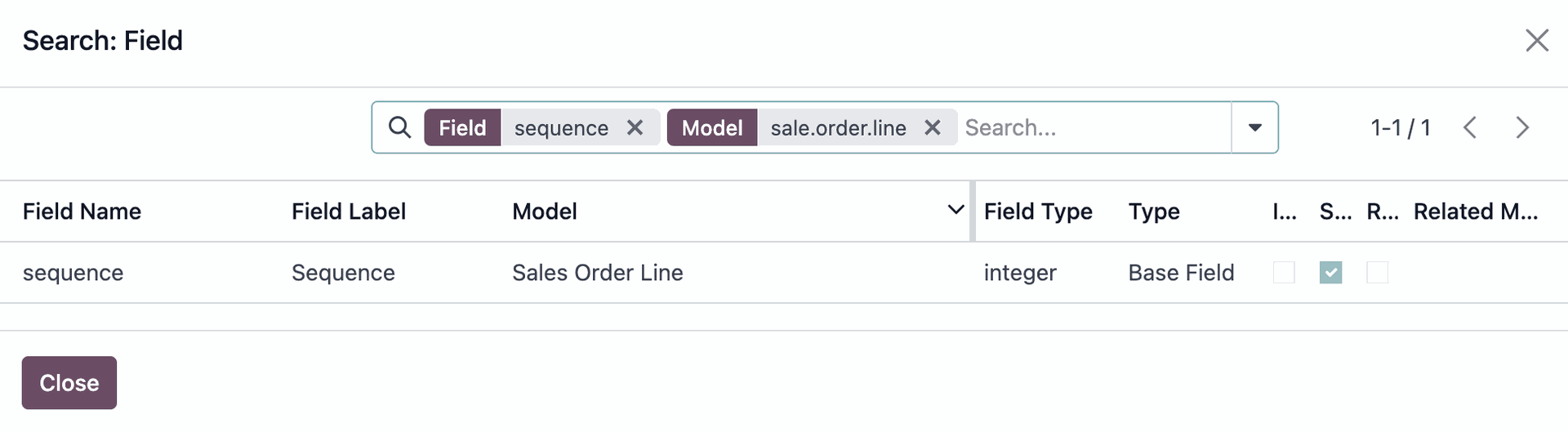Toggle the third checkbox in sequence row
The height and width of the screenshot is (432, 1568).
pos(1377,272)
